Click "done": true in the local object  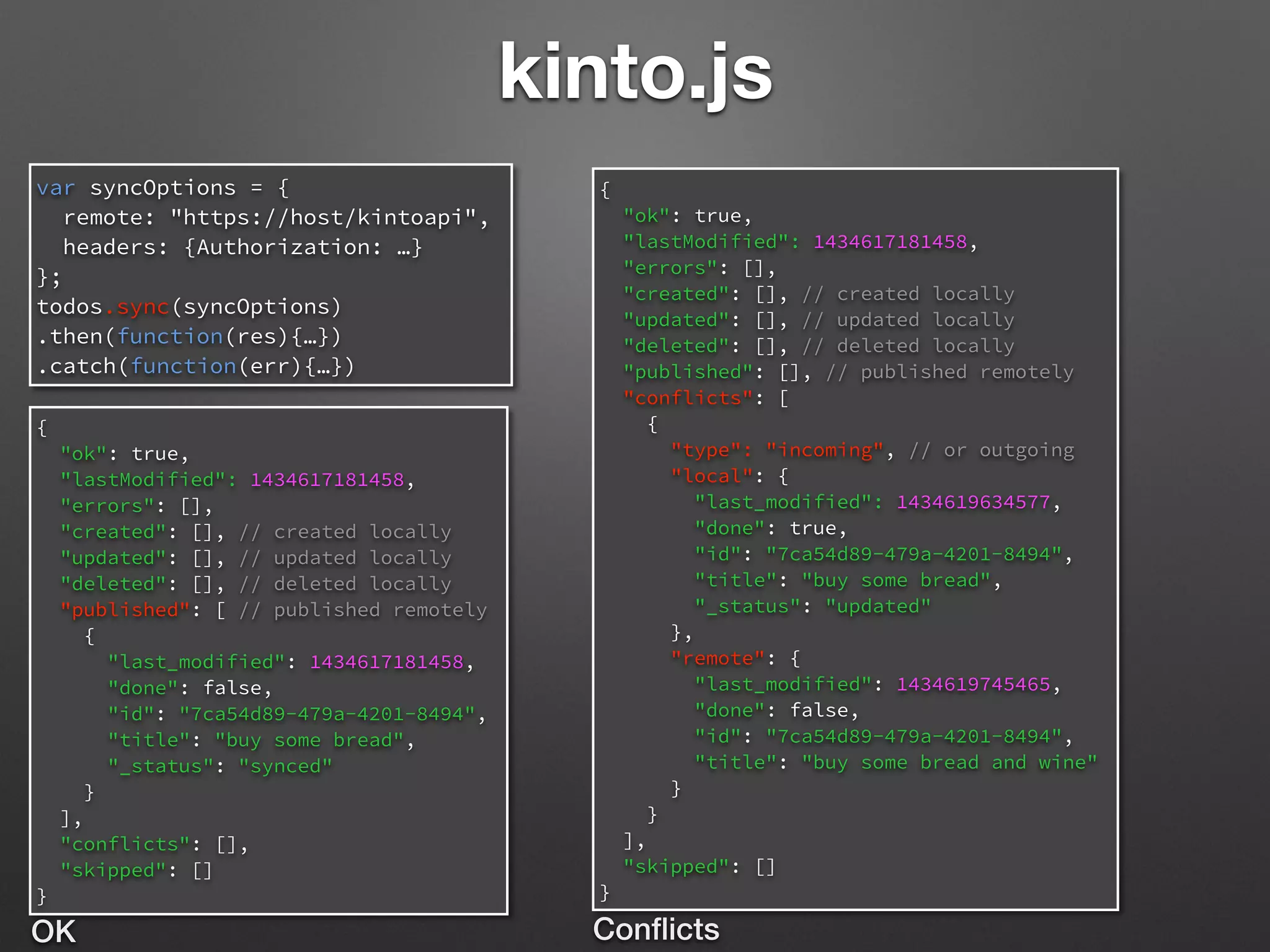[771, 528]
